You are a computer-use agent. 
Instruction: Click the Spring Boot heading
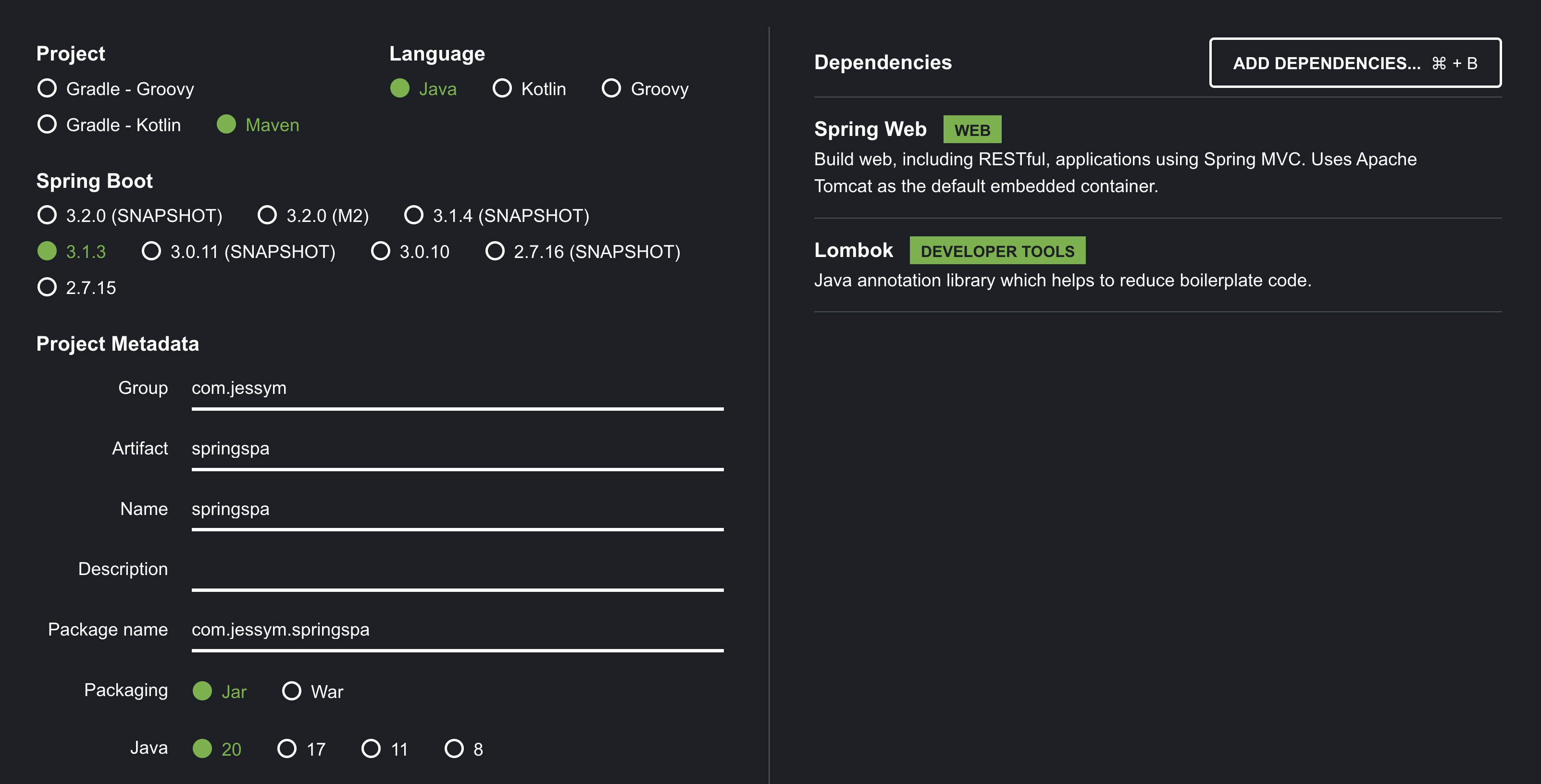tap(95, 181)
